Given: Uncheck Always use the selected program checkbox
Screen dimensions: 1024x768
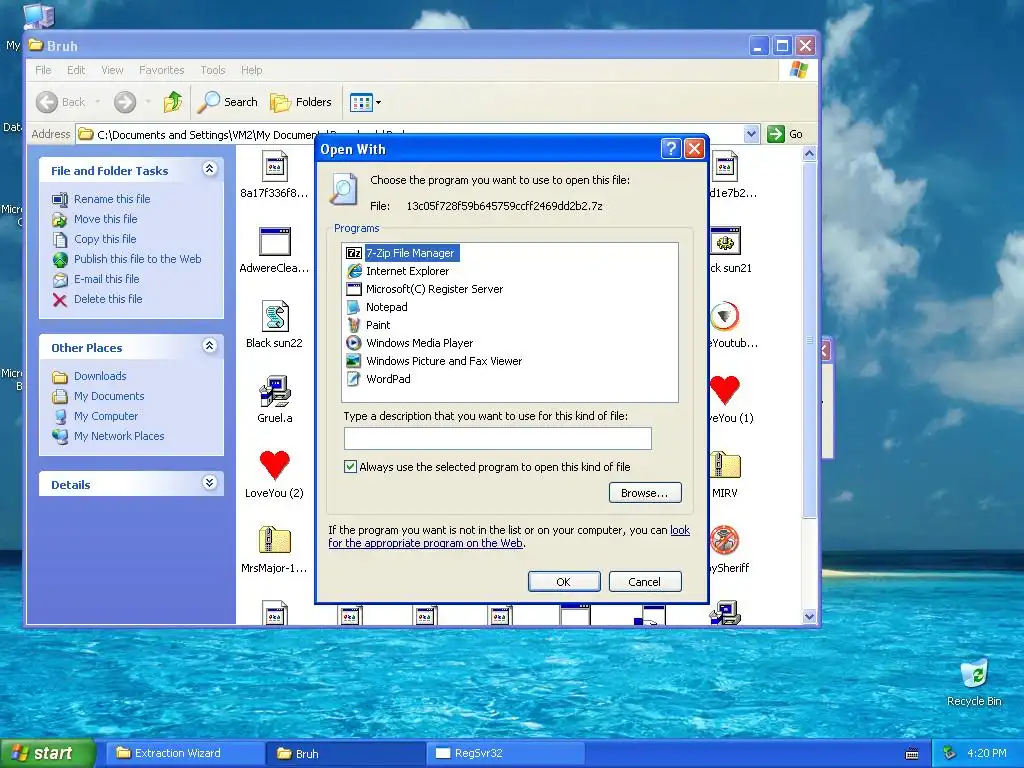Looking at the screenshot, I should pos(351,466).
